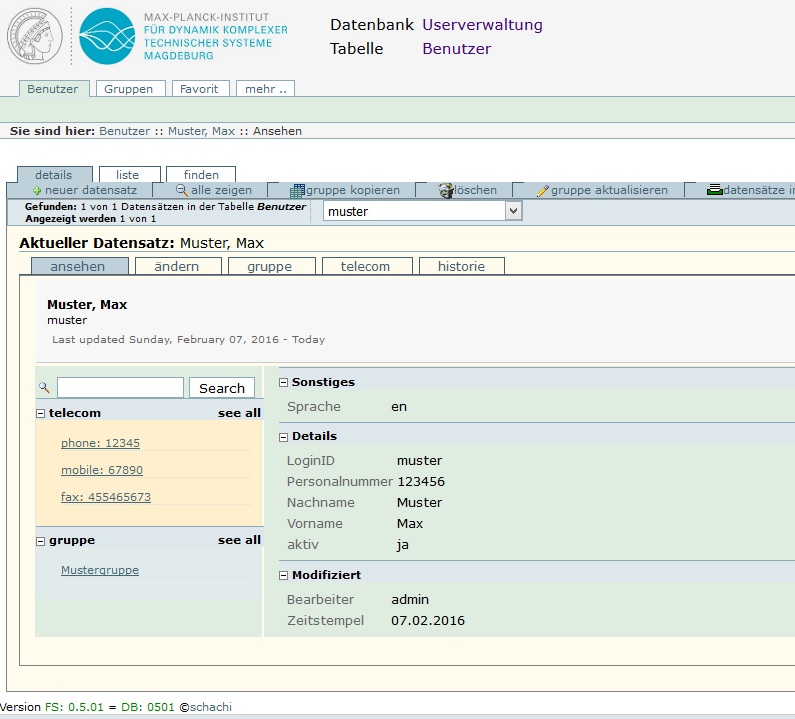
Task: Click into the sidebar search text field
Action: (x=120, y=388)
